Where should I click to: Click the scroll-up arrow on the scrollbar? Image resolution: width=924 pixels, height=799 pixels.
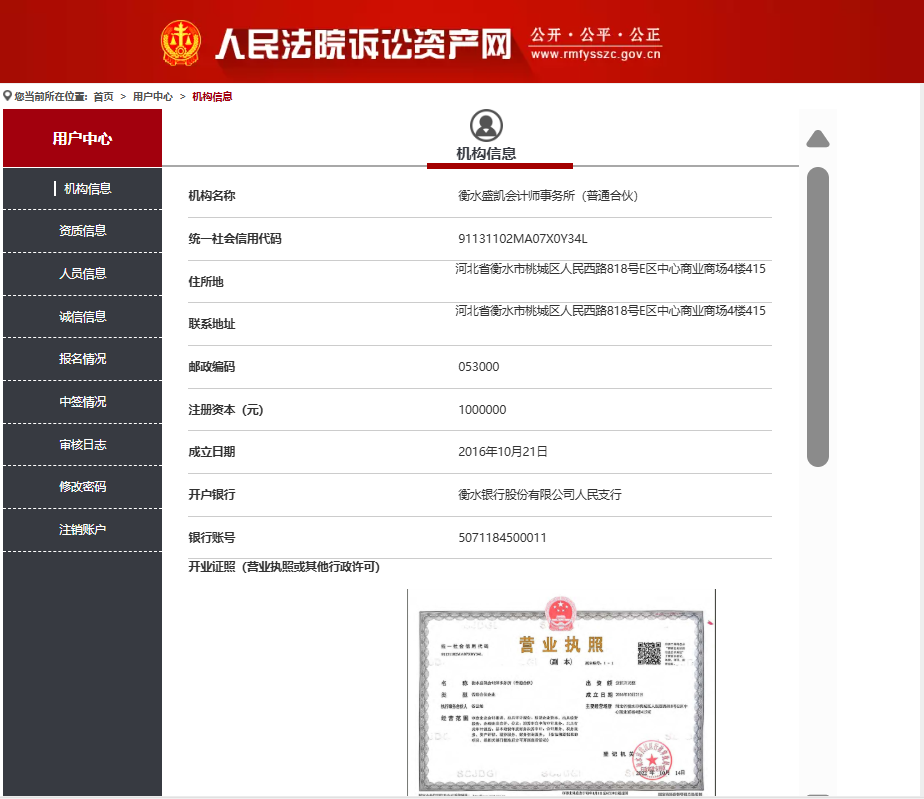tap(818, 138)
